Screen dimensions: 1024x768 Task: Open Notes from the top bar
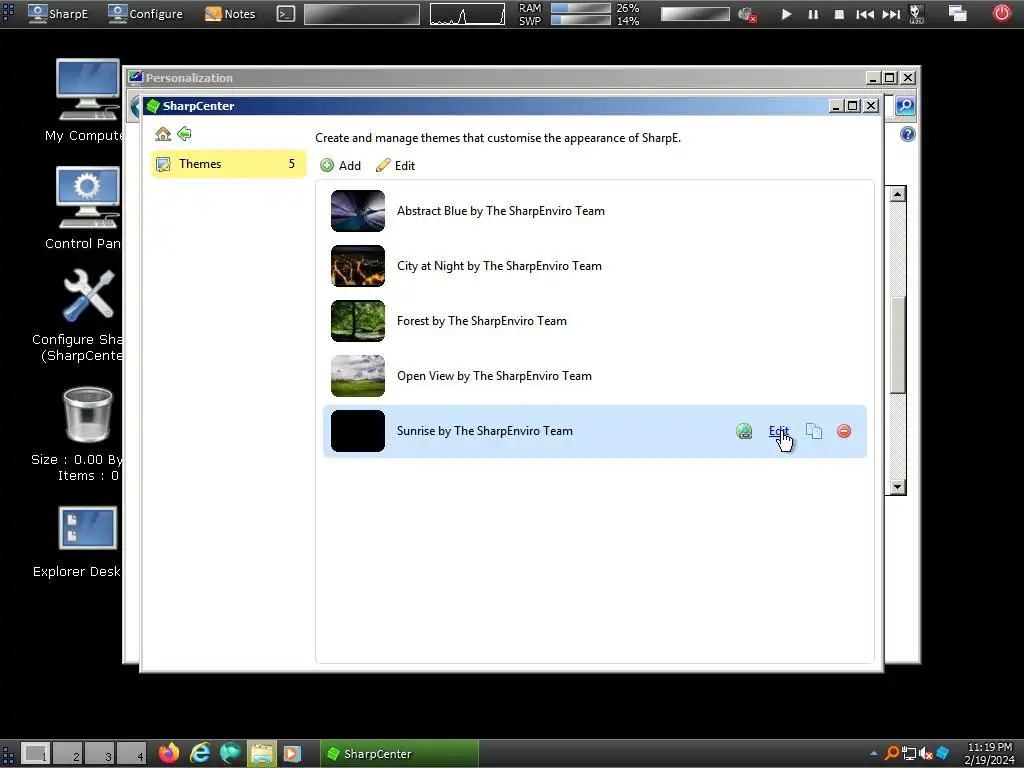(230, 13)
